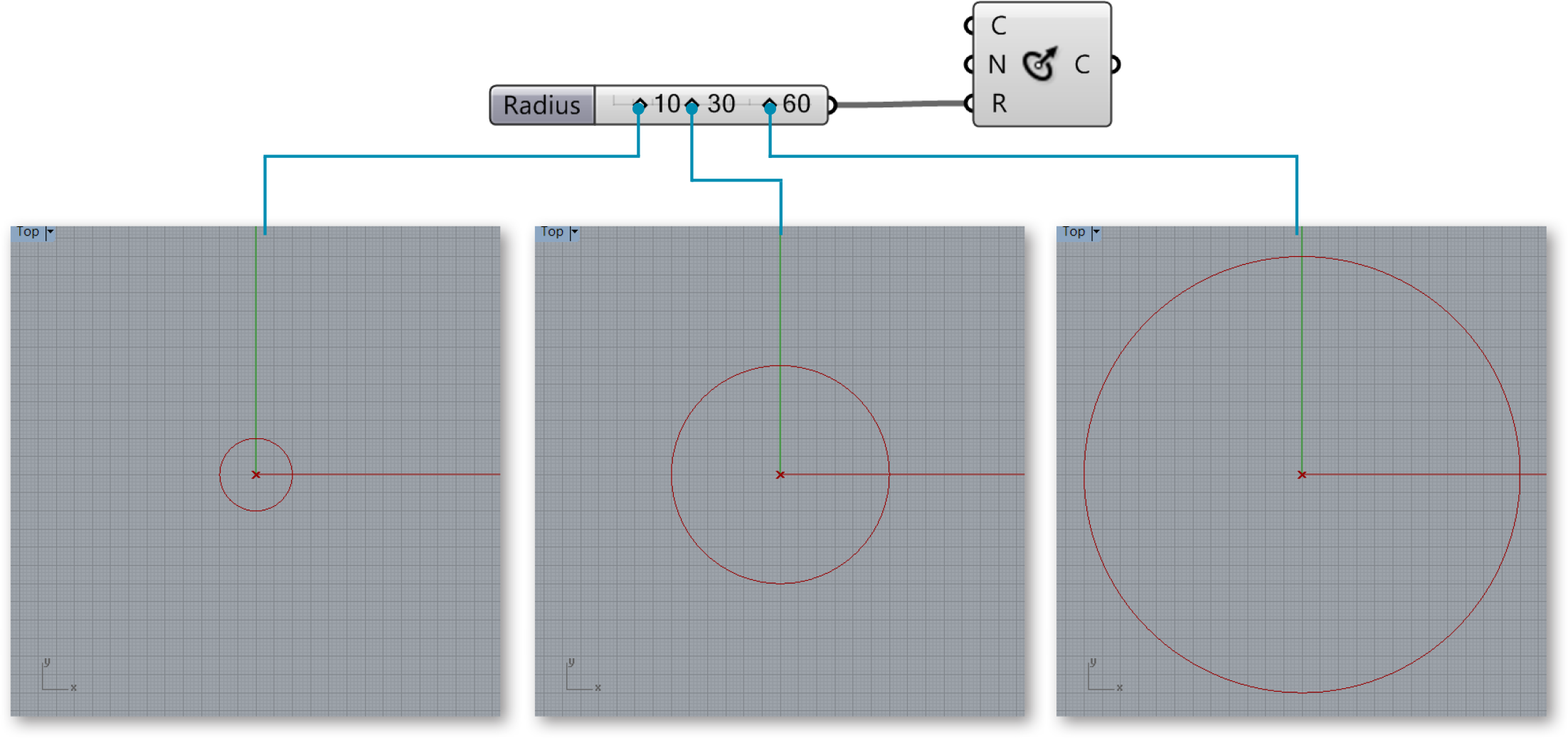
Task: Select the slider handle at value 30
Action: click(x=692, y=106)
